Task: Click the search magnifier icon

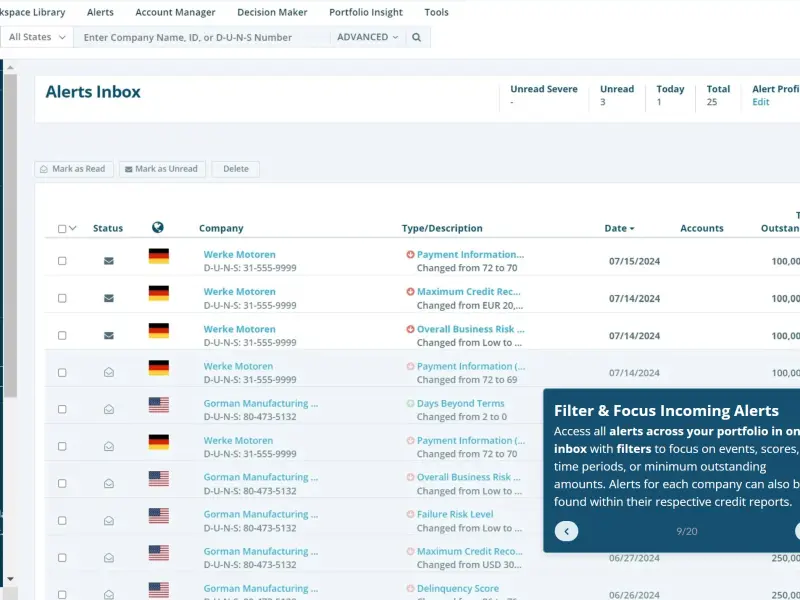Action: 416,37
